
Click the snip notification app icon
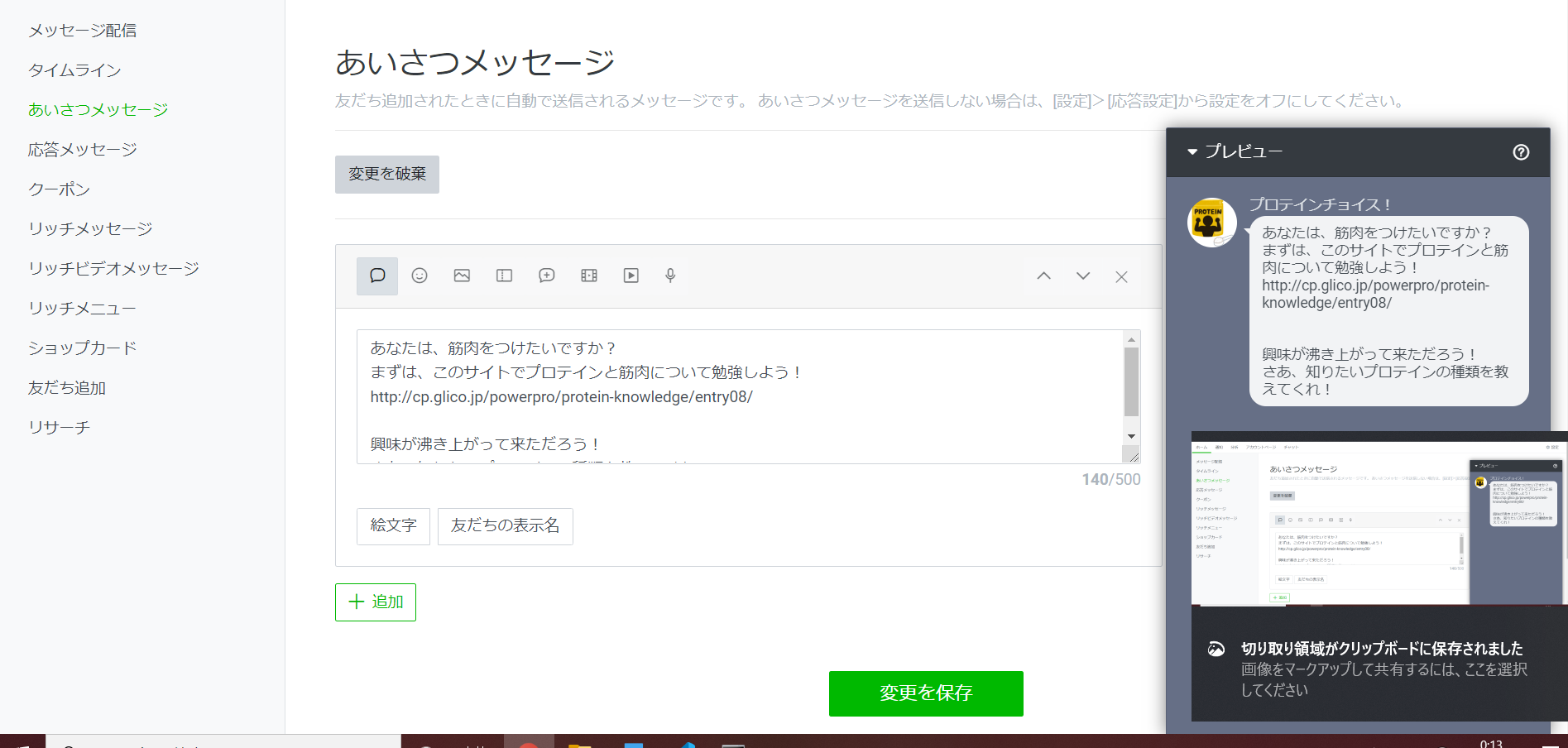point(1216,650)
